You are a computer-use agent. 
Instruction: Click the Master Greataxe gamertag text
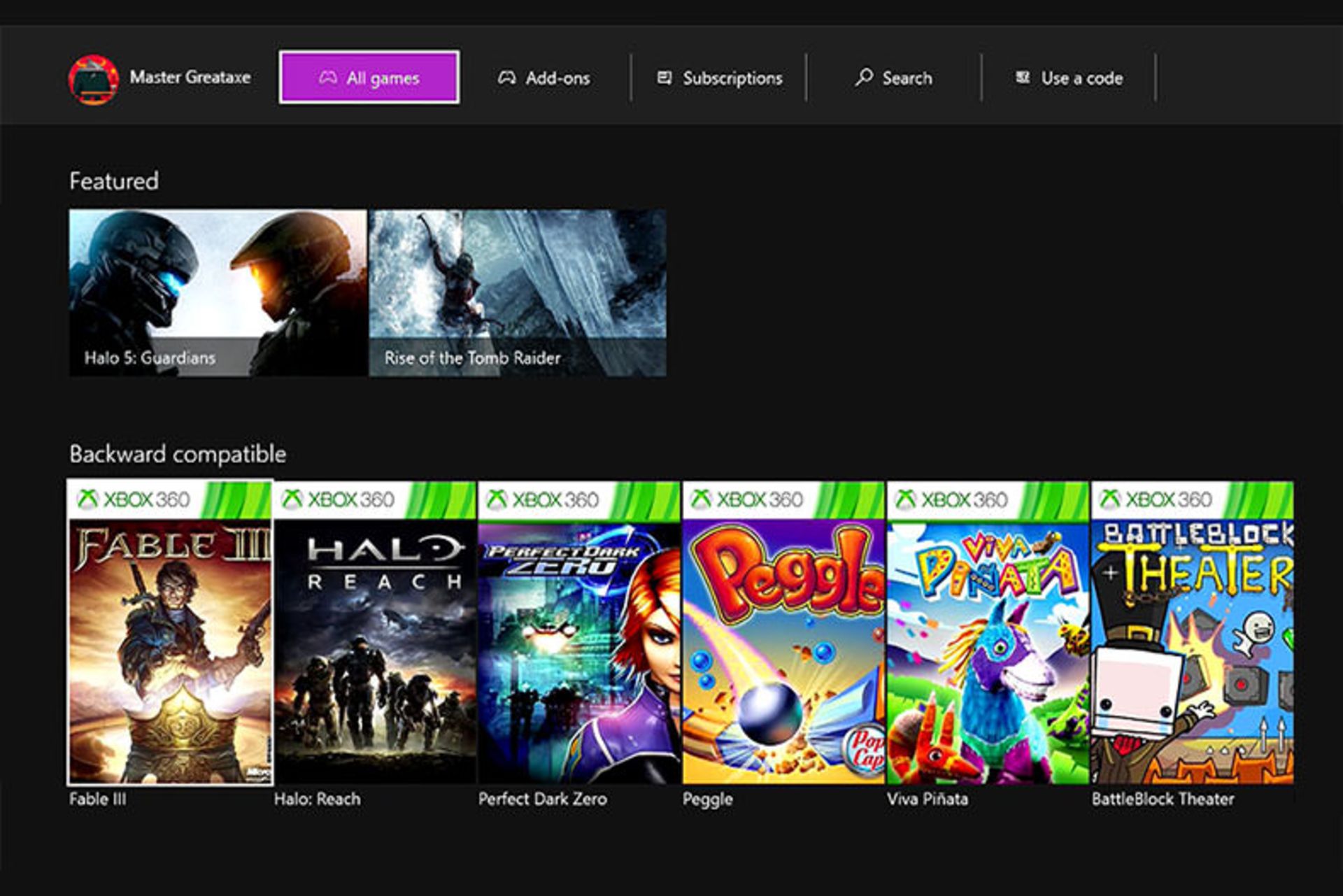(x=190, y=78)
